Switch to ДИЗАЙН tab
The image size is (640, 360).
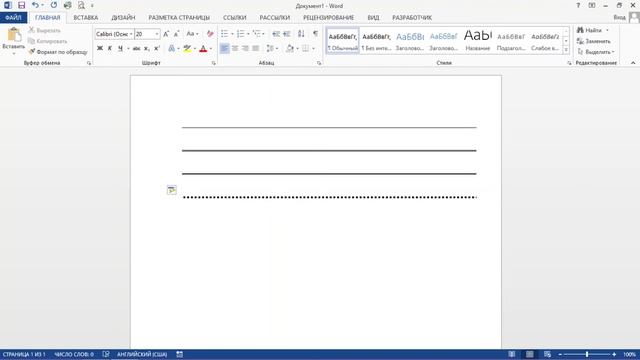pos(123,18)
